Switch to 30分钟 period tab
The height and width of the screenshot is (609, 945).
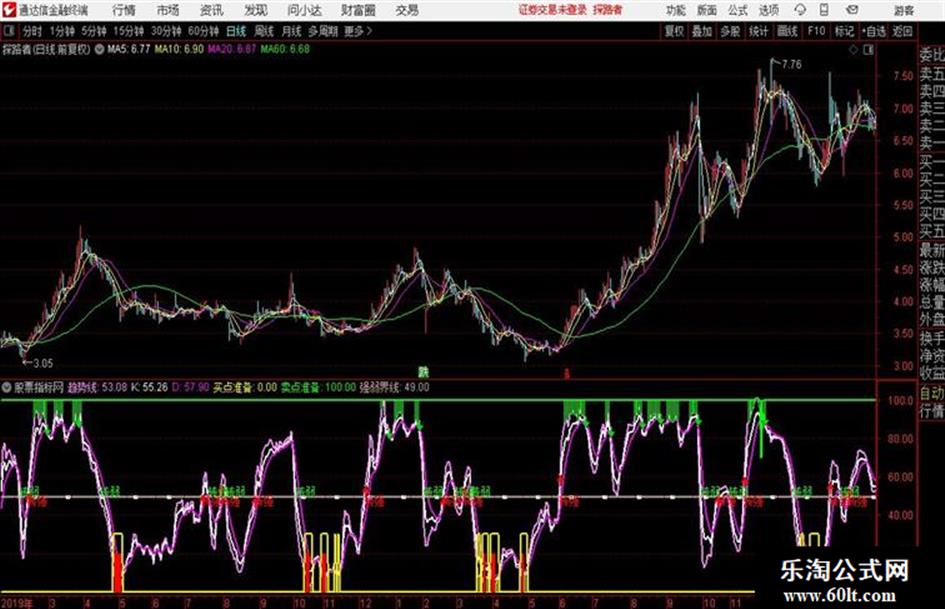coord(166,31)
